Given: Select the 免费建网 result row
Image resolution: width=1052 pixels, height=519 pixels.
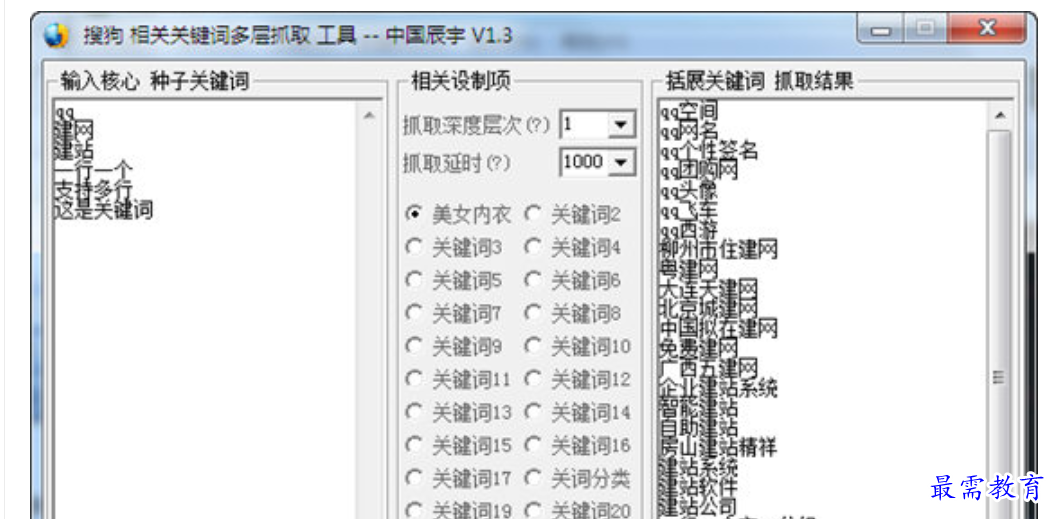Looking at the screenshot, I should coord(698,349).
